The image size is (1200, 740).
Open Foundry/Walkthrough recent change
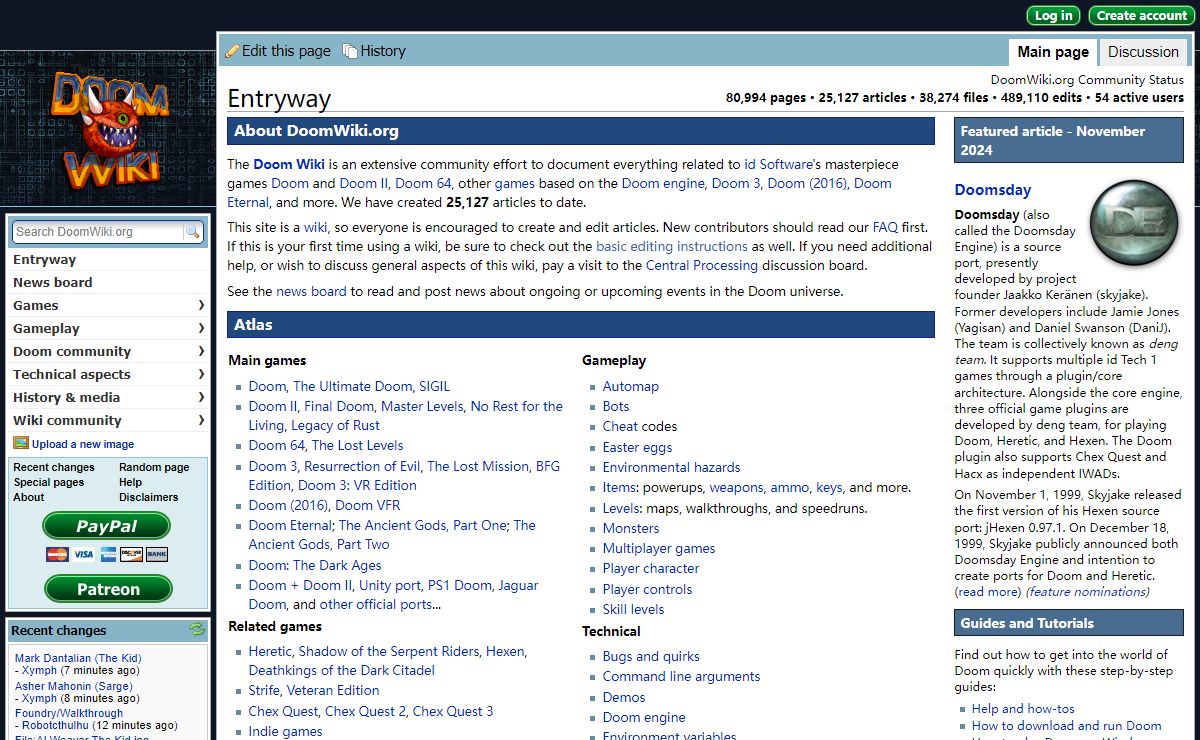pyautogui.click(x=69, y=713)
